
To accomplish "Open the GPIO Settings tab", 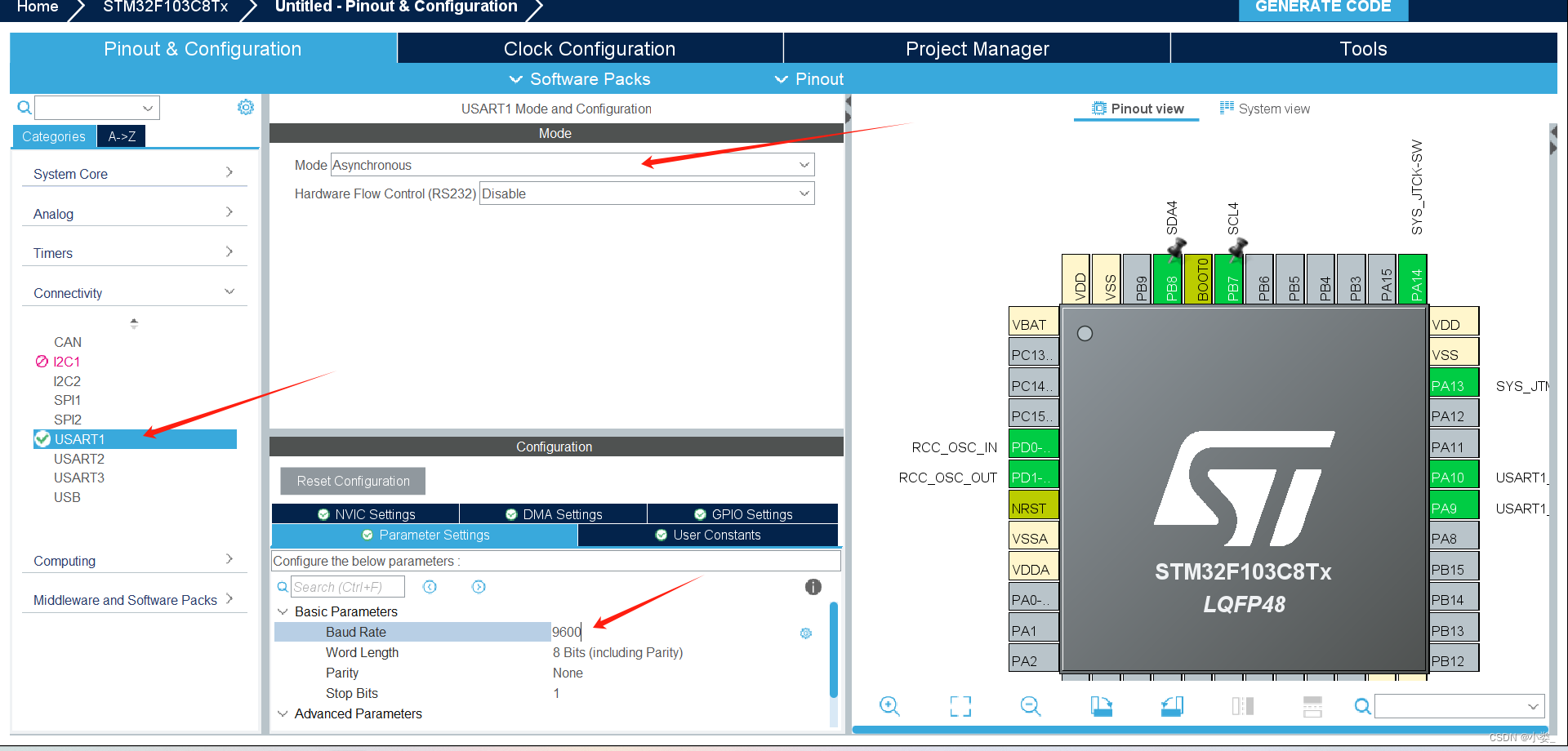I will (743, 514).
